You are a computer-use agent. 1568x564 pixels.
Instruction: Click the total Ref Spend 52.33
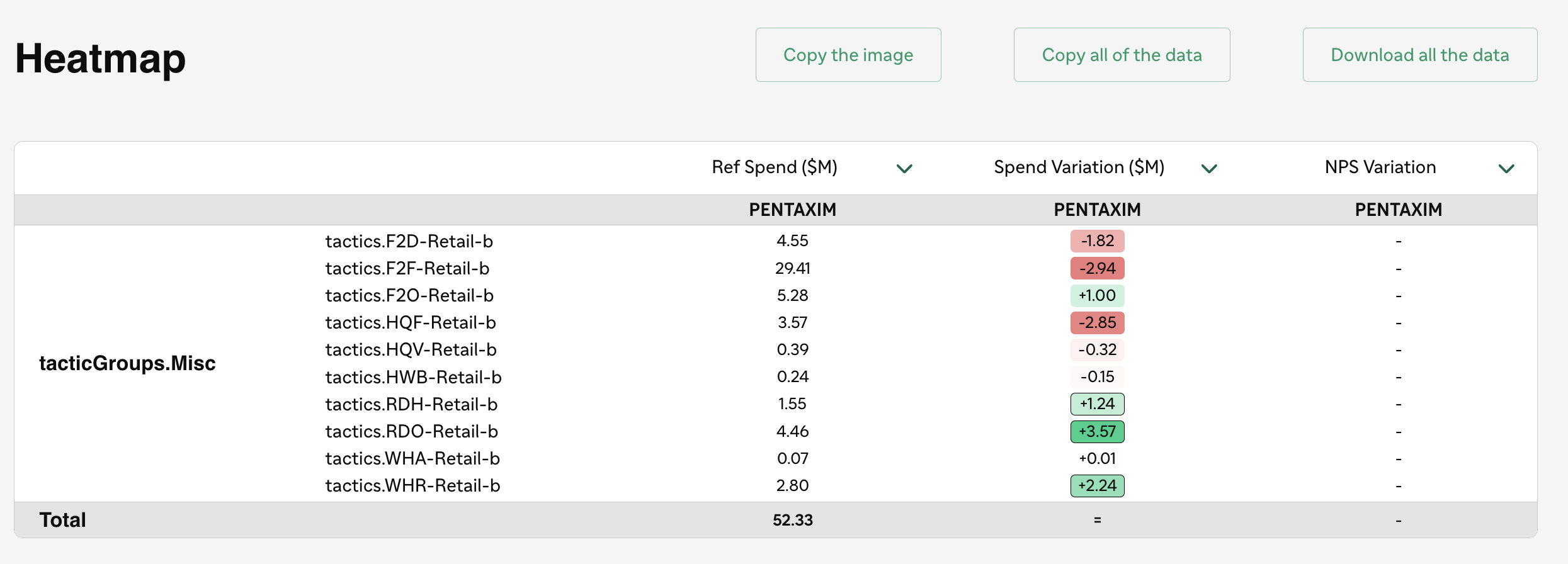[793, 520]
